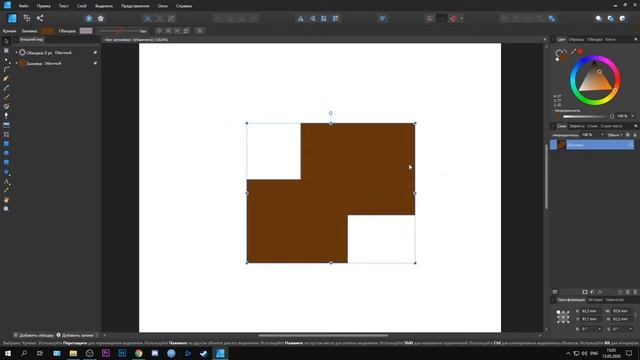Image resolution: width=640 pixels, height=360 pixels.
Task: Open the blend mode dropdown in Layers panel
Action: click(x=615, y=135)
